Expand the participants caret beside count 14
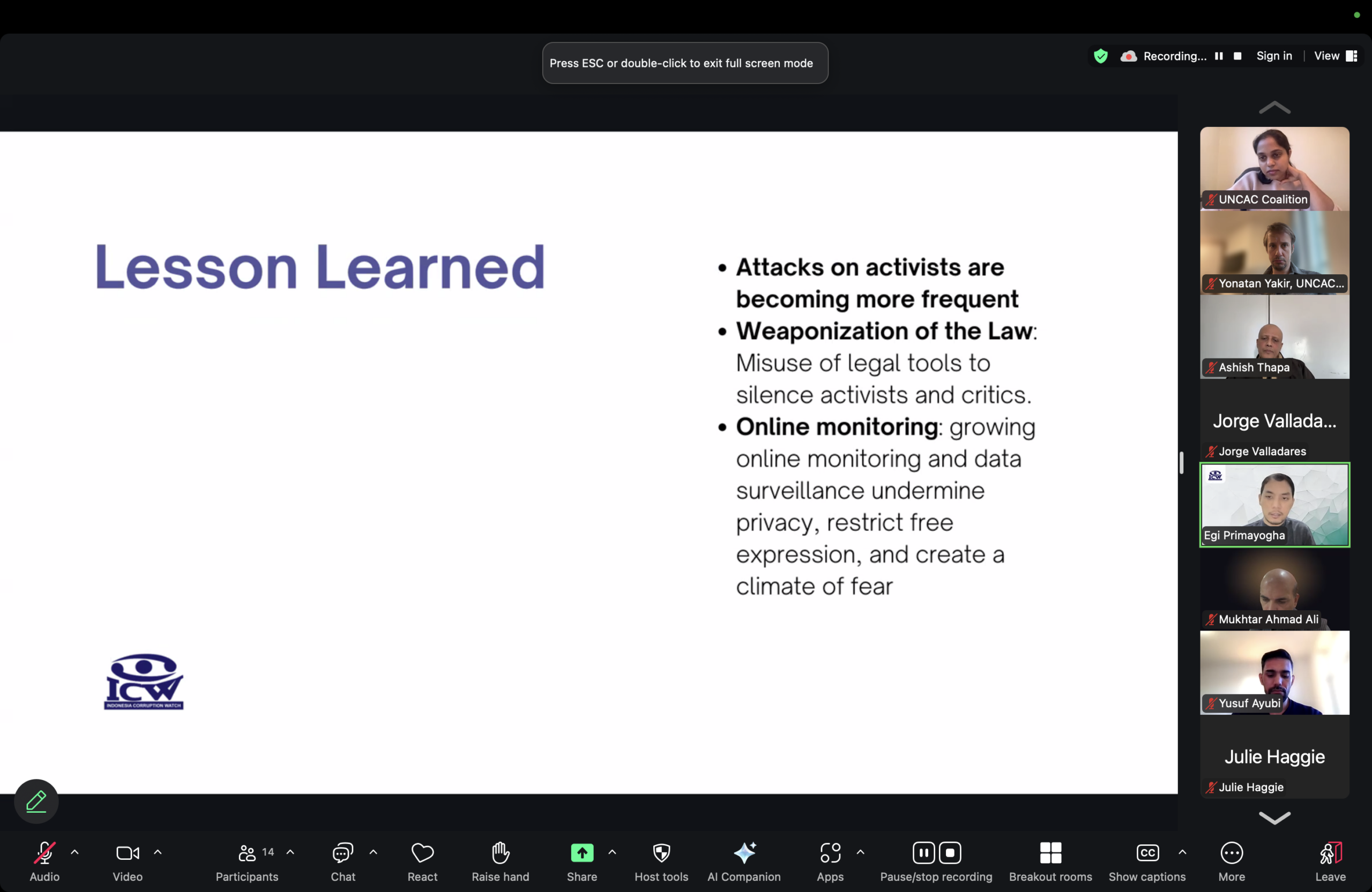Screen dimensions: 1372x892 pyautogui.click(x=290, y=852)
